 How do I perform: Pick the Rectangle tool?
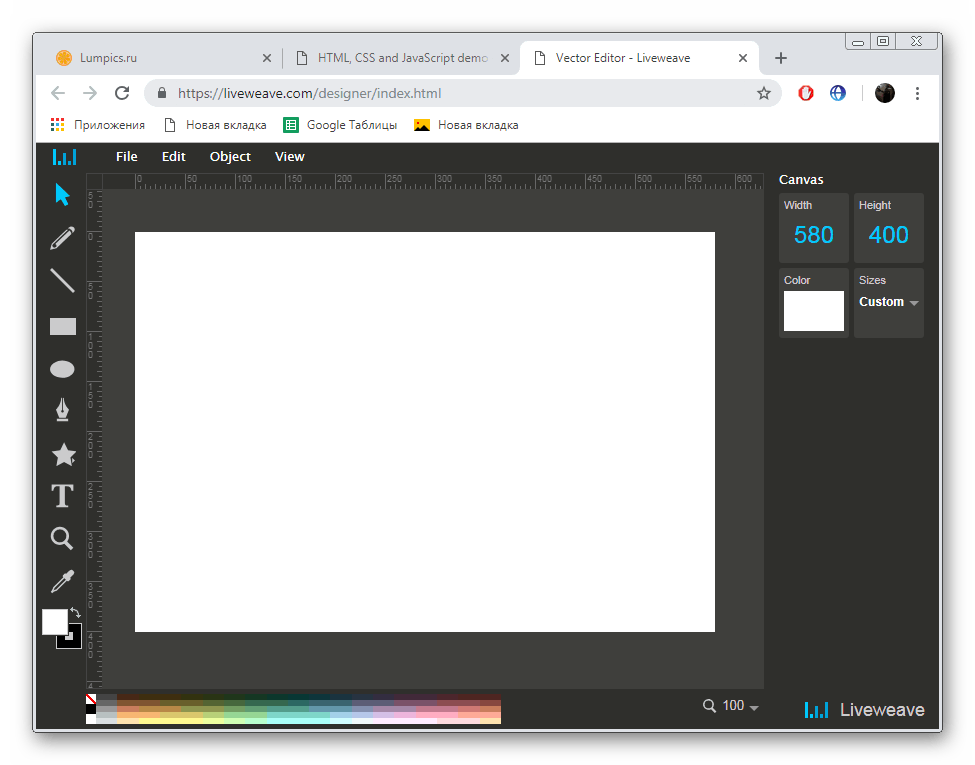coord(62,325)
